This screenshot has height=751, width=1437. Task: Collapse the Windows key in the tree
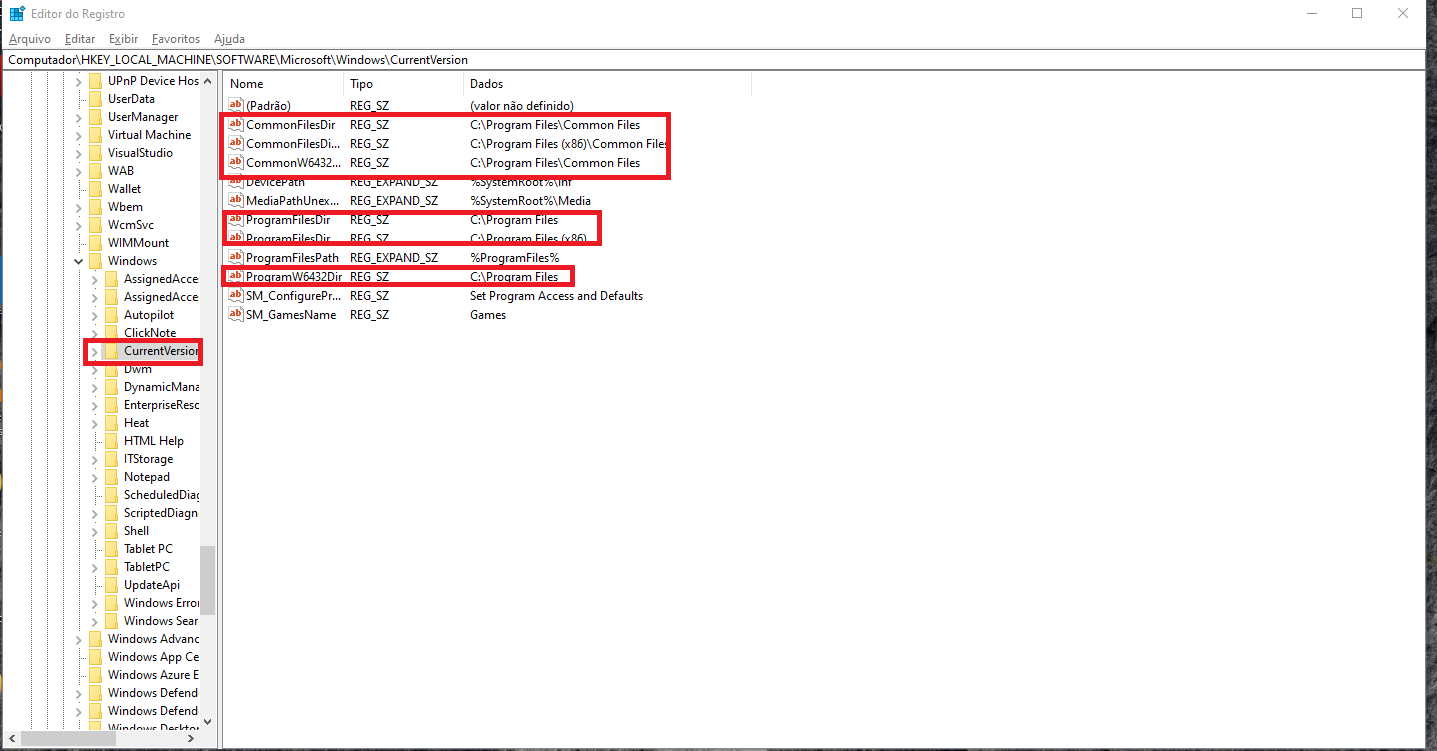coord(79,261)
